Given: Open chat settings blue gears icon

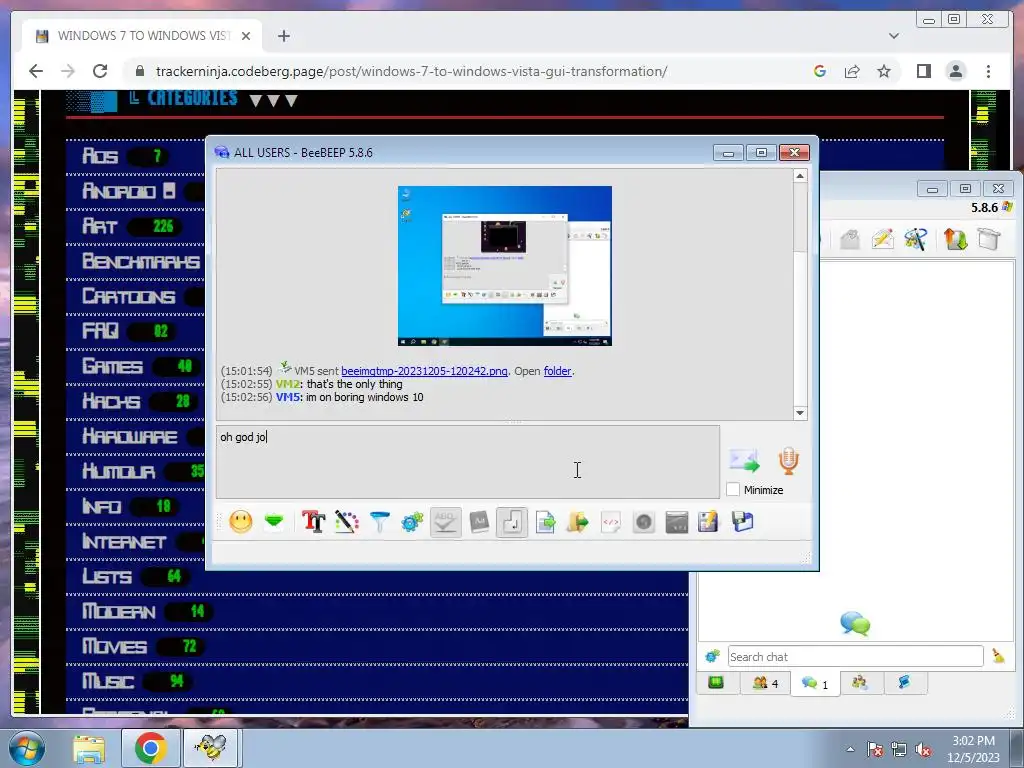Looking at the screenshot, I should tap(412, 522).
